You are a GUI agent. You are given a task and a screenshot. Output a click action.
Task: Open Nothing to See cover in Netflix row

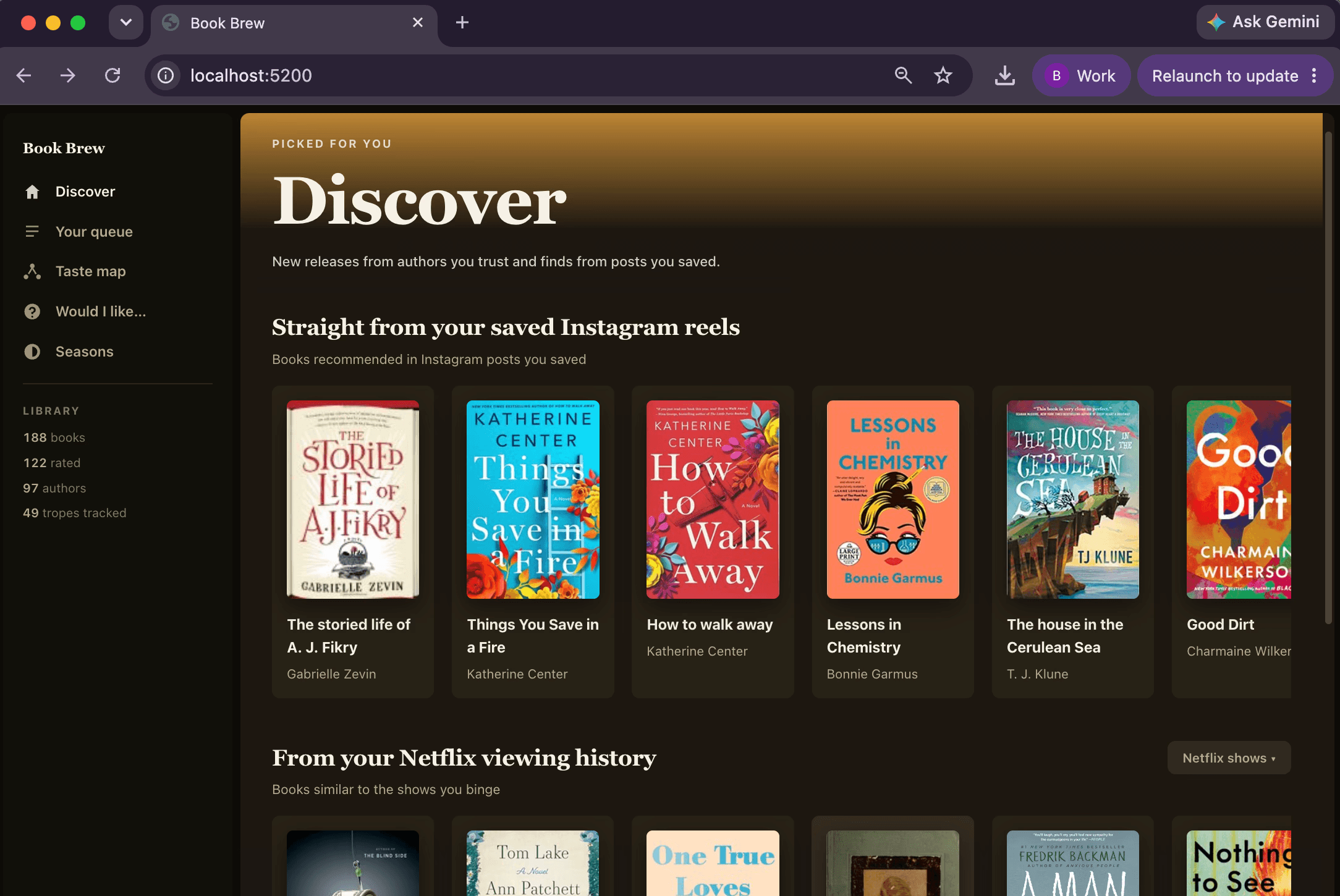tap(1239, 863)
